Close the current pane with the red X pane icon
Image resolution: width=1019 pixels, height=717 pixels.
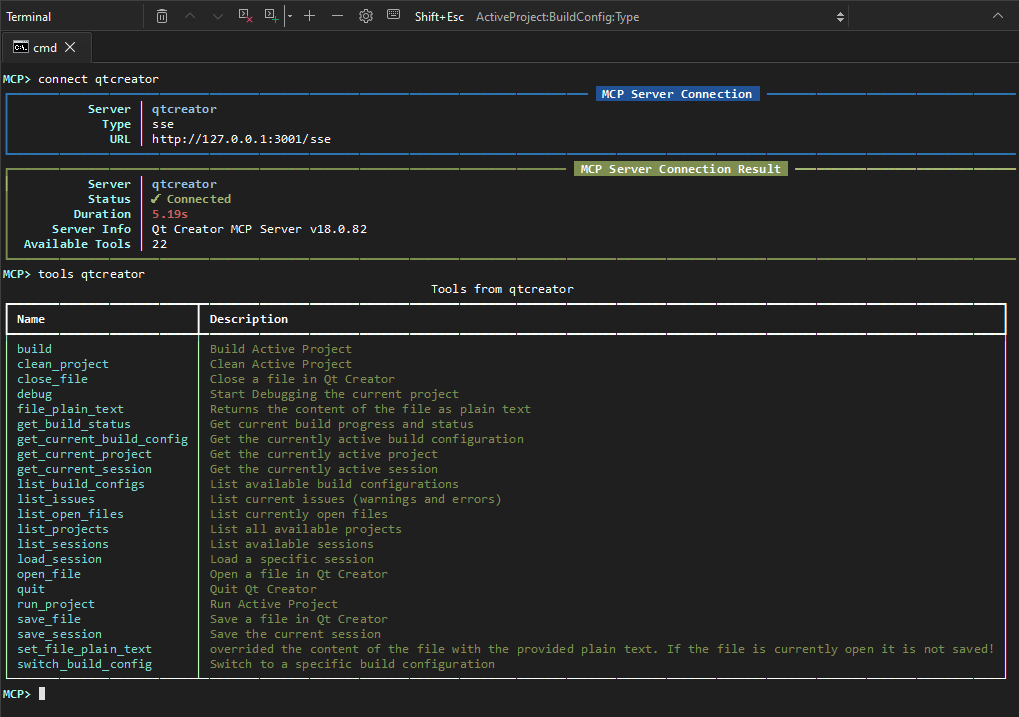pyautogui.click(x=245, y=16)
